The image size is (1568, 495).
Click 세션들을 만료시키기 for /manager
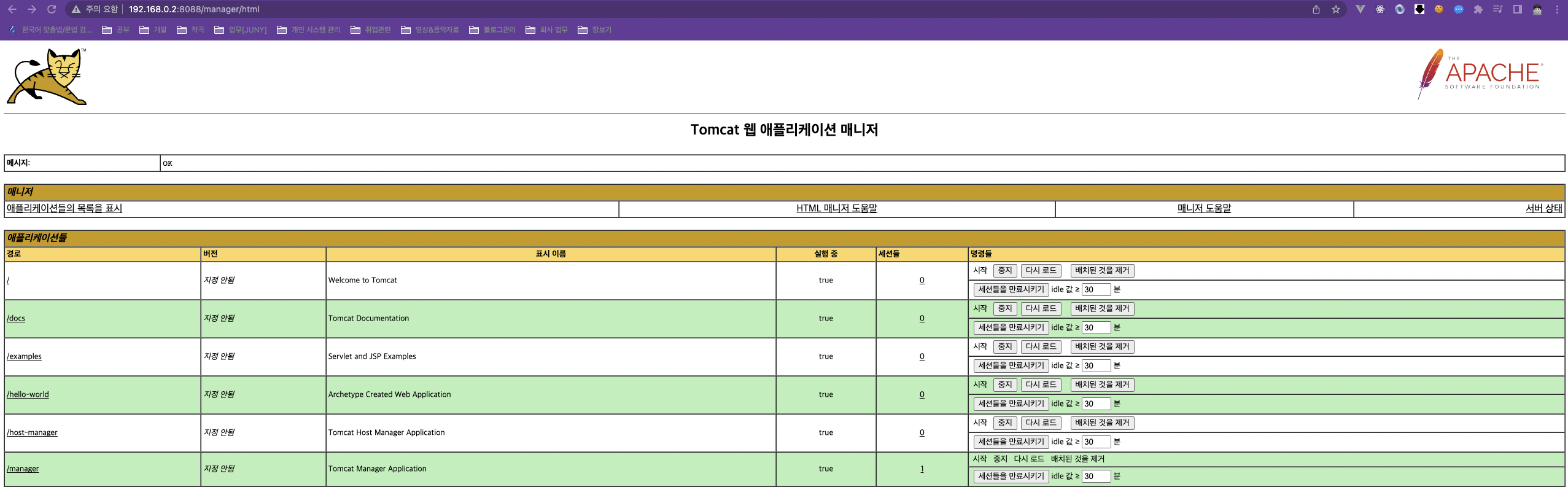pyautogui.click(x=1011, y=477)
